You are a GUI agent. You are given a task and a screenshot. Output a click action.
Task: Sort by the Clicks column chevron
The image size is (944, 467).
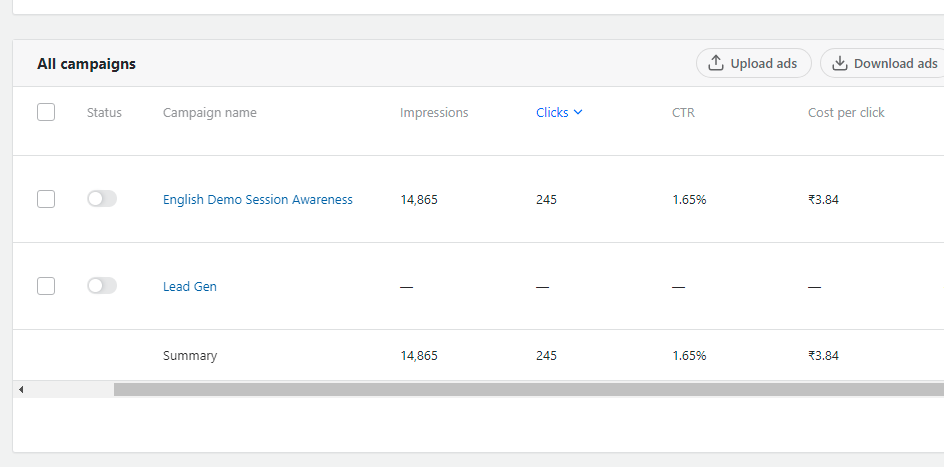click(x=578, y=113)
